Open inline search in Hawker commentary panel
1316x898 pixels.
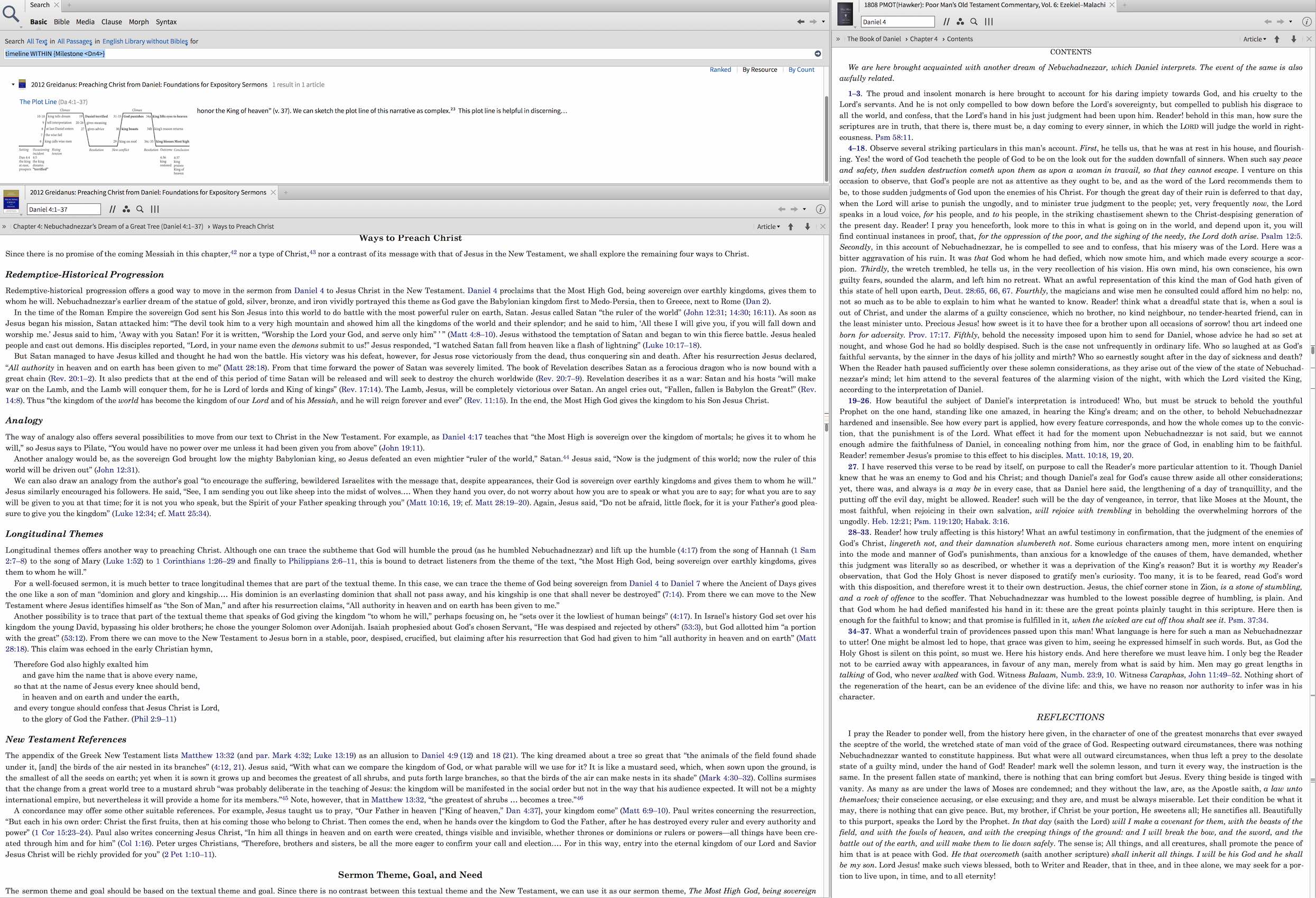pos(974,22)
